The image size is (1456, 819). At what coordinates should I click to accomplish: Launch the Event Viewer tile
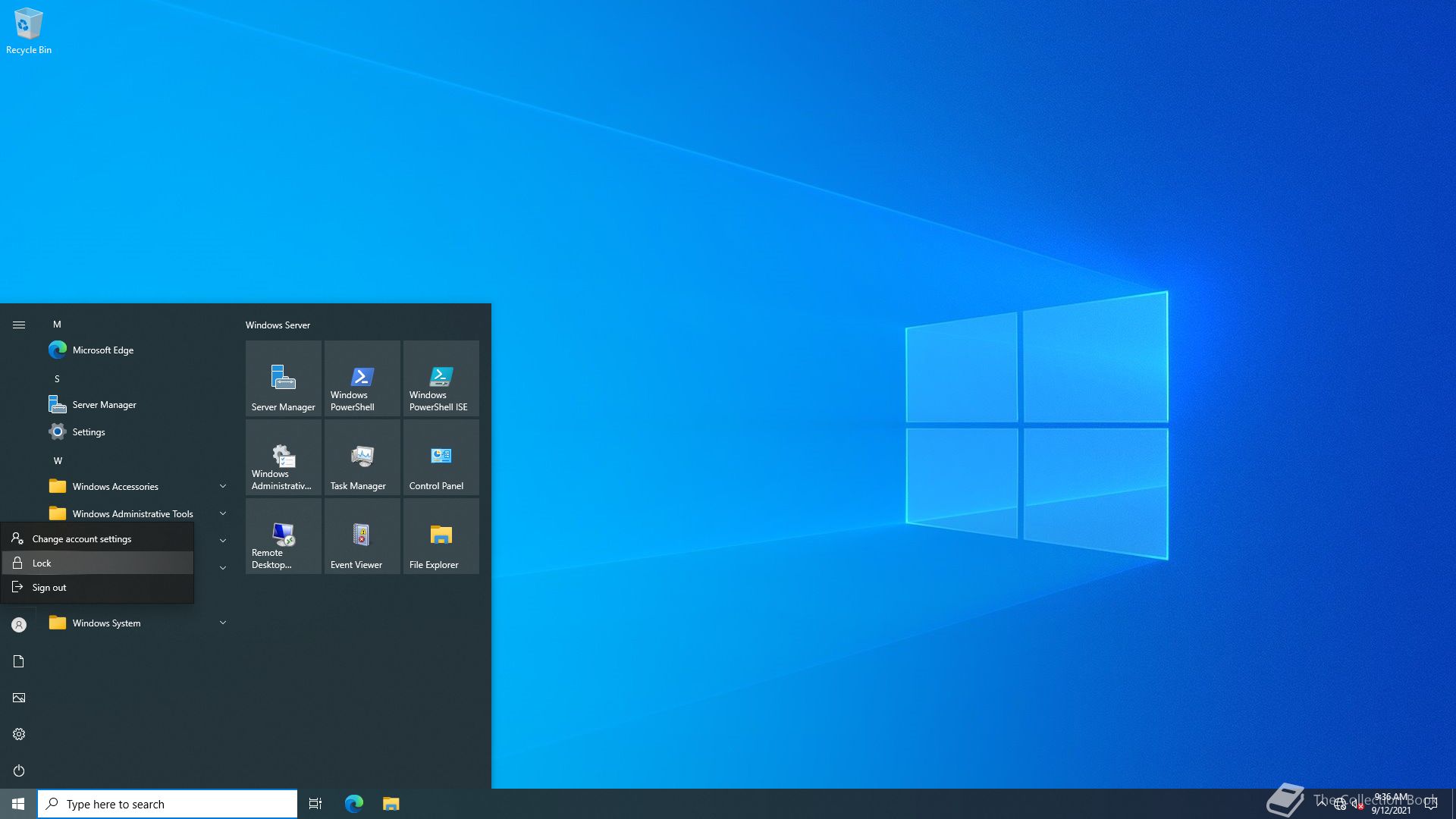point(362,536)
